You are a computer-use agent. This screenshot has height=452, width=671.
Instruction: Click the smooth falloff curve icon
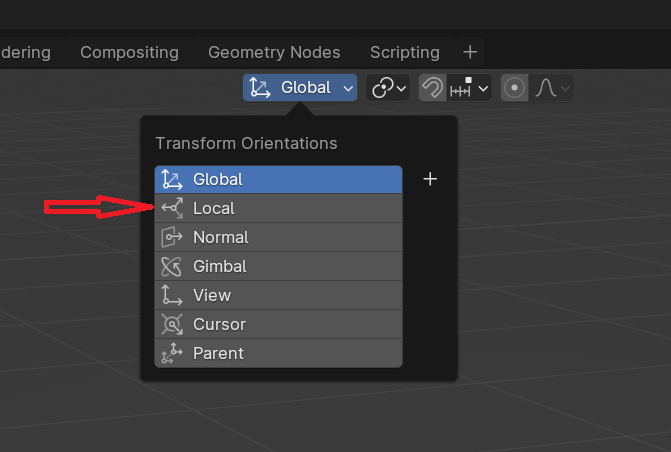[x=546, y=88]
